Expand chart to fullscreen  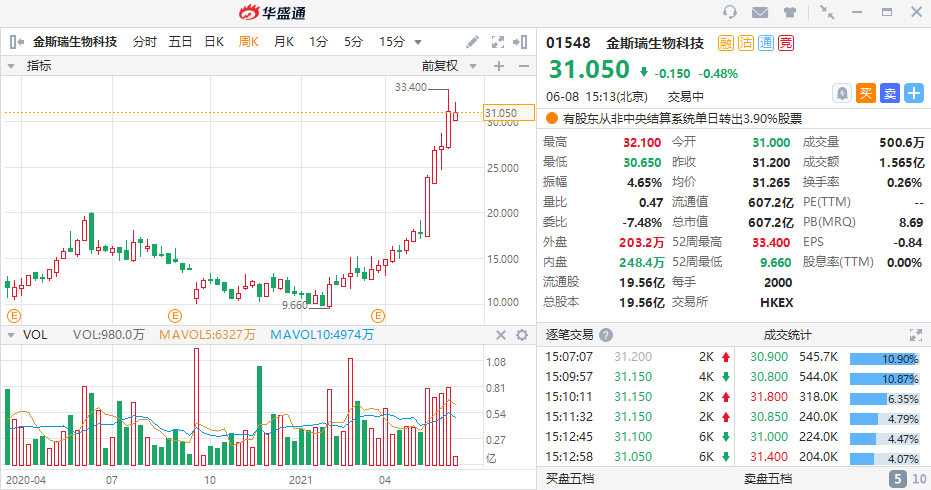(x=498, y=42)
